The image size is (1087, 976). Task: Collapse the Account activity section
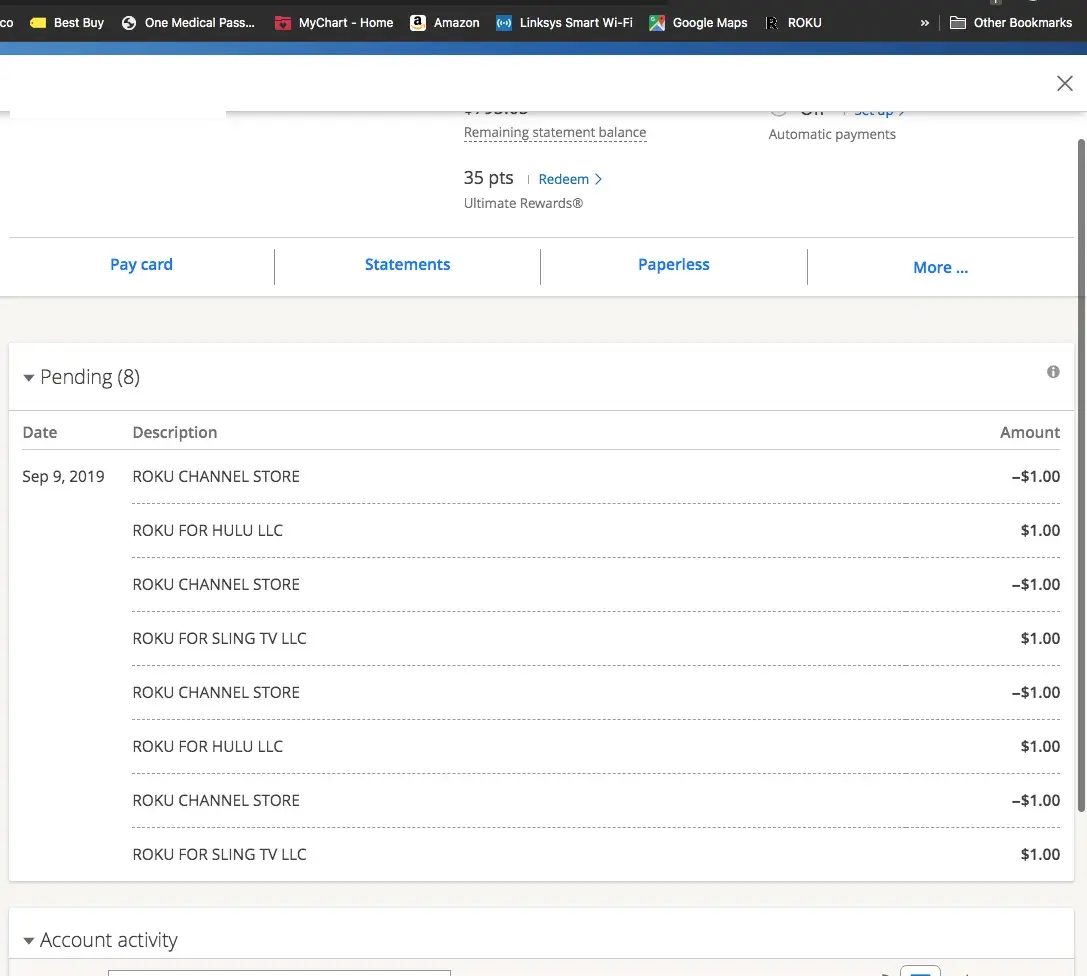pyautogui.click(x=29, y=941)
